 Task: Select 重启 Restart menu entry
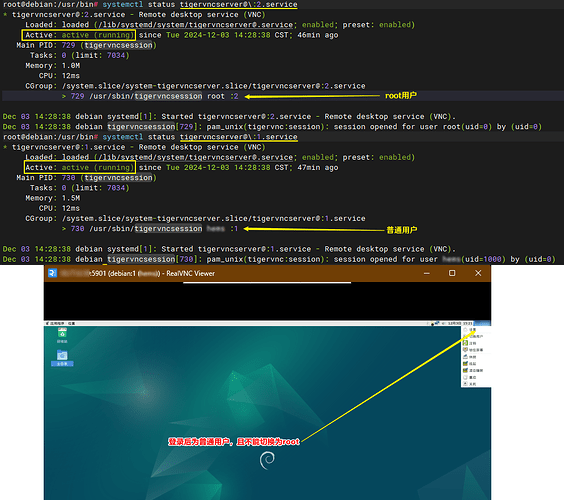pyautogui.click(x=476, y=377)
